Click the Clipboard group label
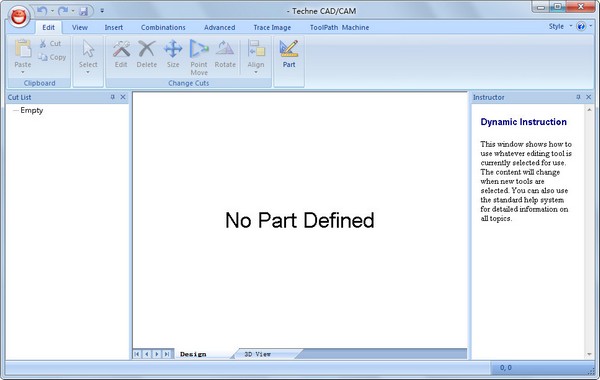 tap(39, 83)
